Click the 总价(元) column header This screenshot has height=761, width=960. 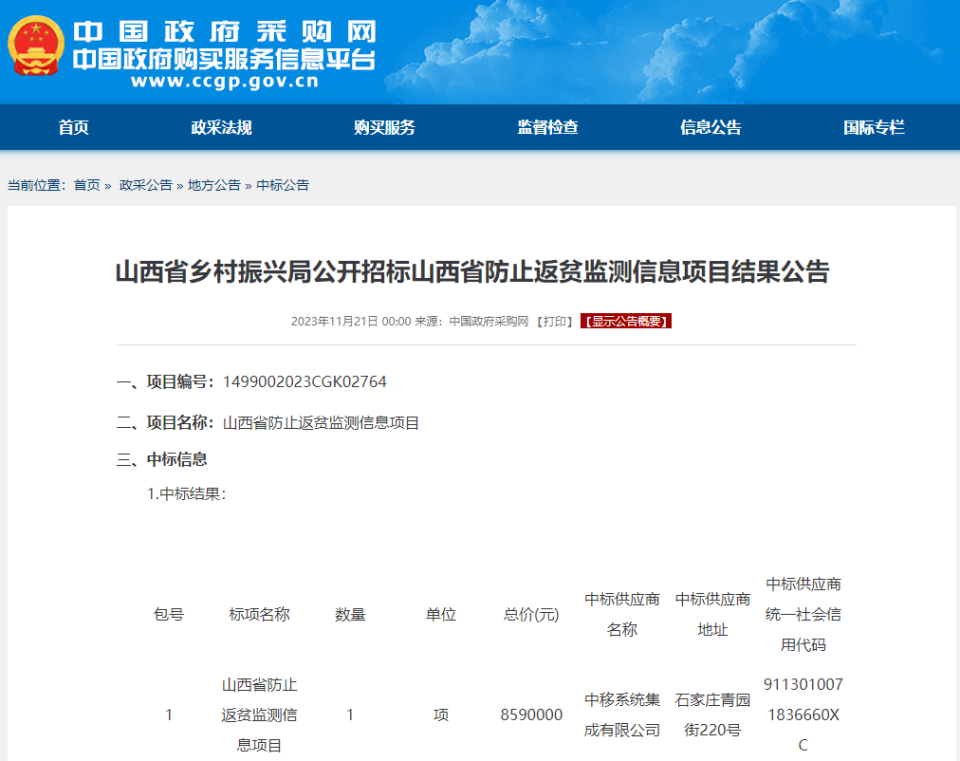(531, 614)
